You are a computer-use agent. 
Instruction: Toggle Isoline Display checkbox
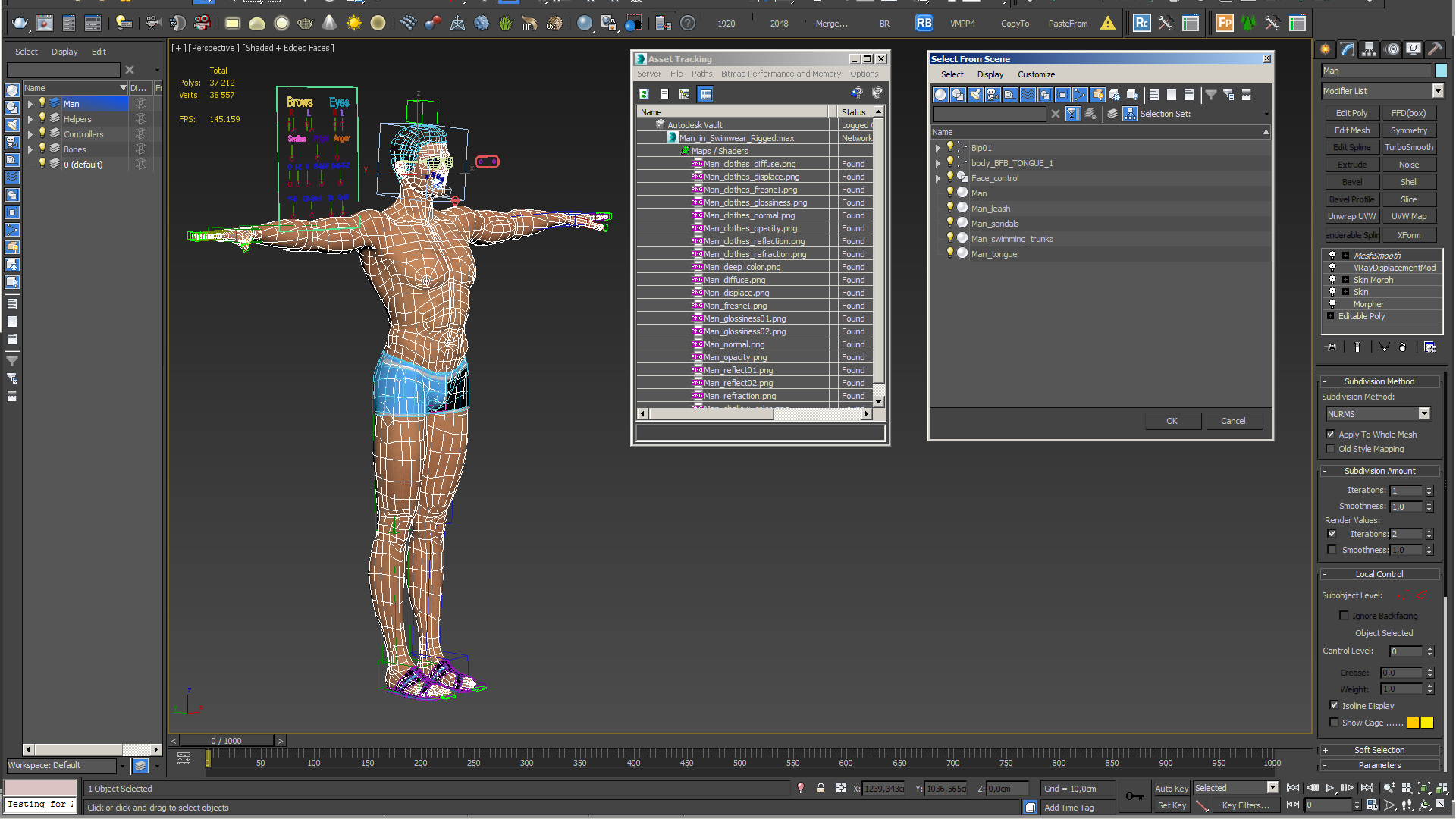tap(1334, 705)
